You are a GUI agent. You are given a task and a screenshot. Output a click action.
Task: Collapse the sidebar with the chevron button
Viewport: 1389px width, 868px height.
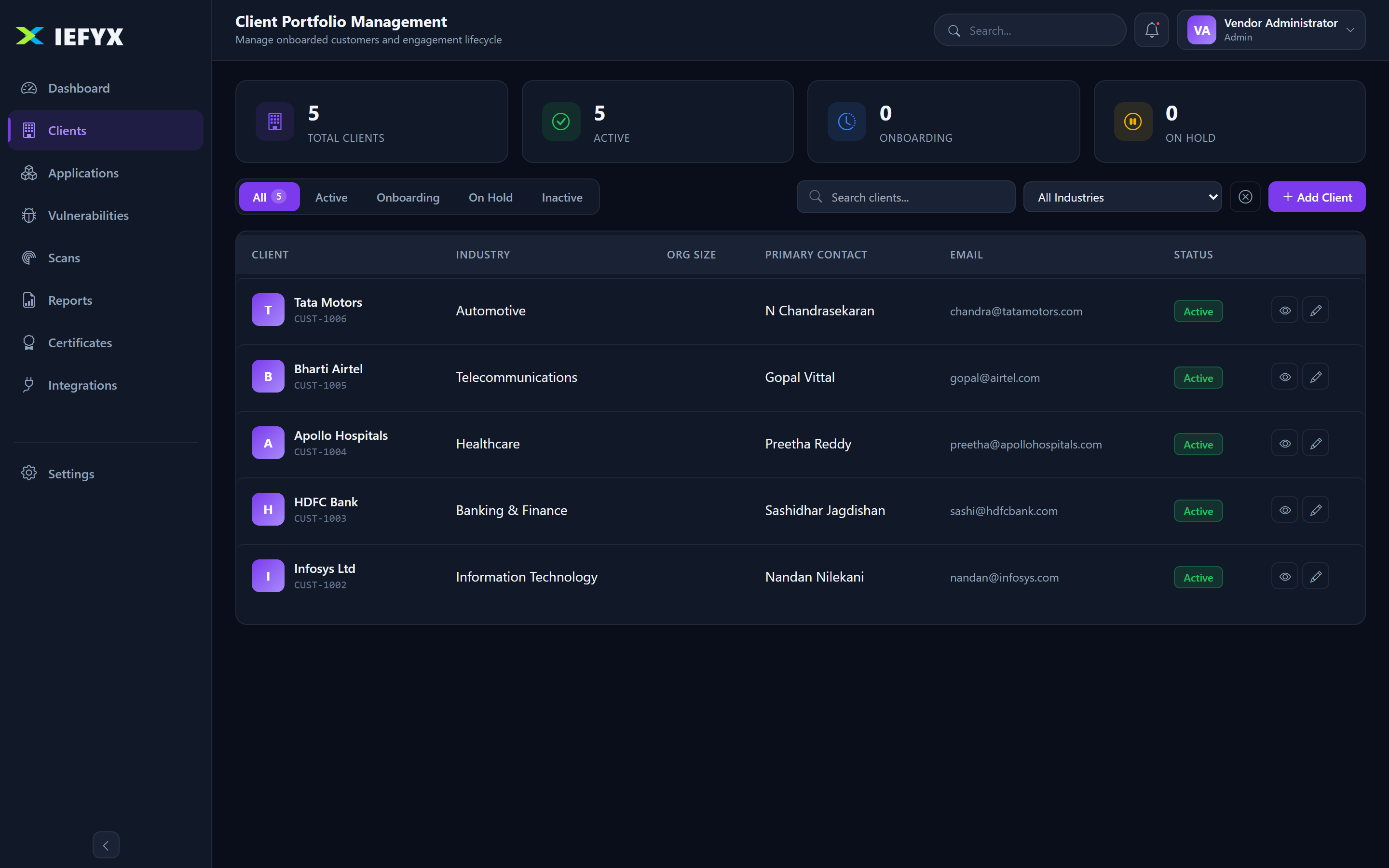coord(106,845)
